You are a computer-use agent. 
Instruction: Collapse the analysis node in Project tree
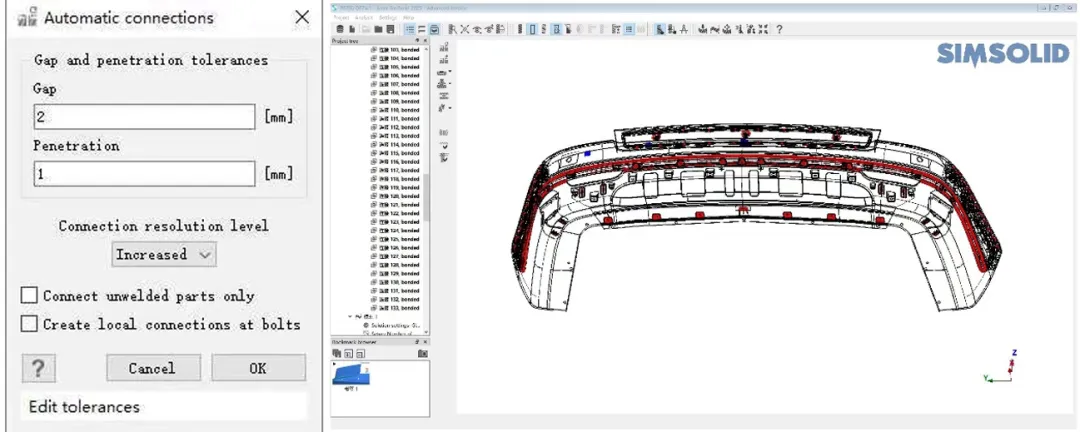click(351, 316)
